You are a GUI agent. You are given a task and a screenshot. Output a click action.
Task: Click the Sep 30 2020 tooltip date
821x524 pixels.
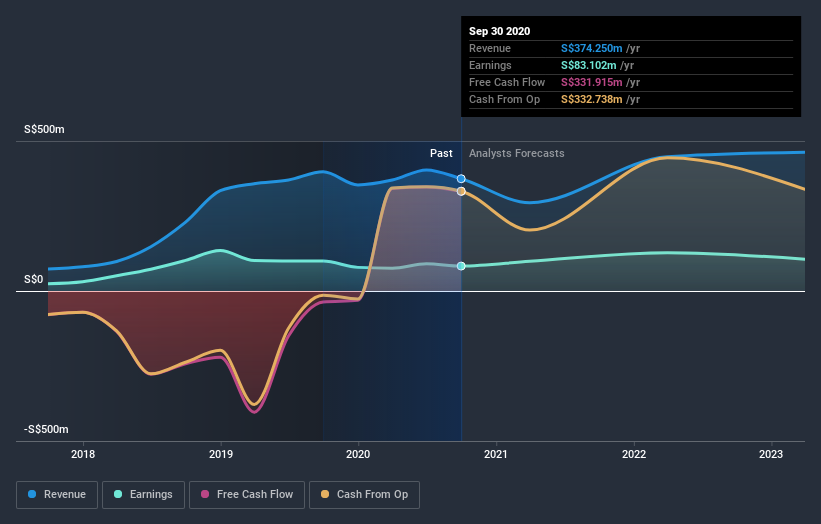(500, 31)
